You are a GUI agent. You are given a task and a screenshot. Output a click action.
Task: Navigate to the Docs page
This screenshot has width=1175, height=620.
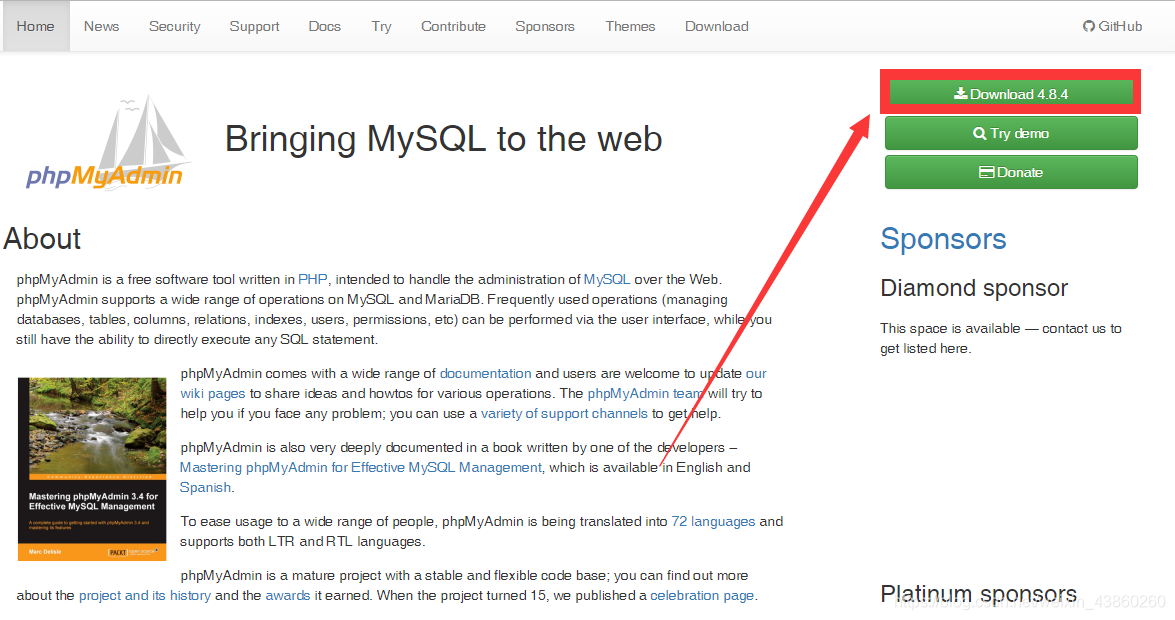[324, 26]
